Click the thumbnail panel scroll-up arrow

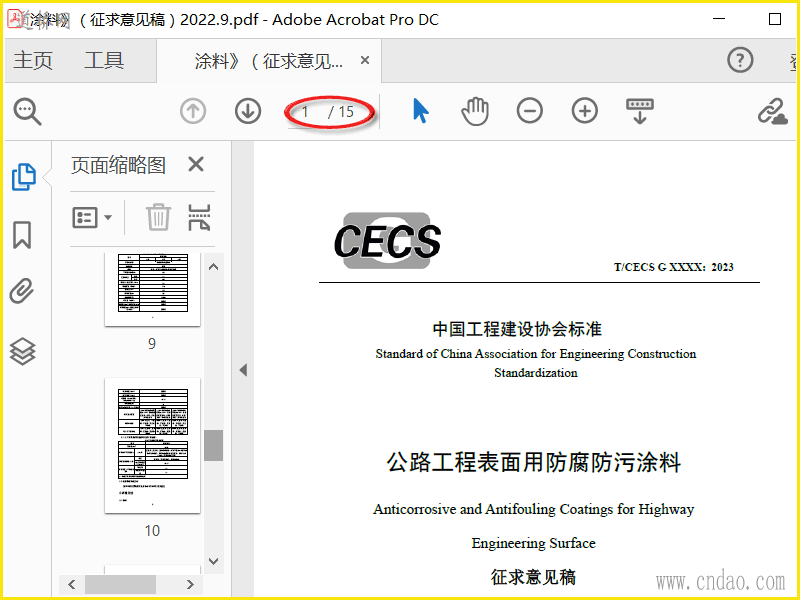pos(214,267)
